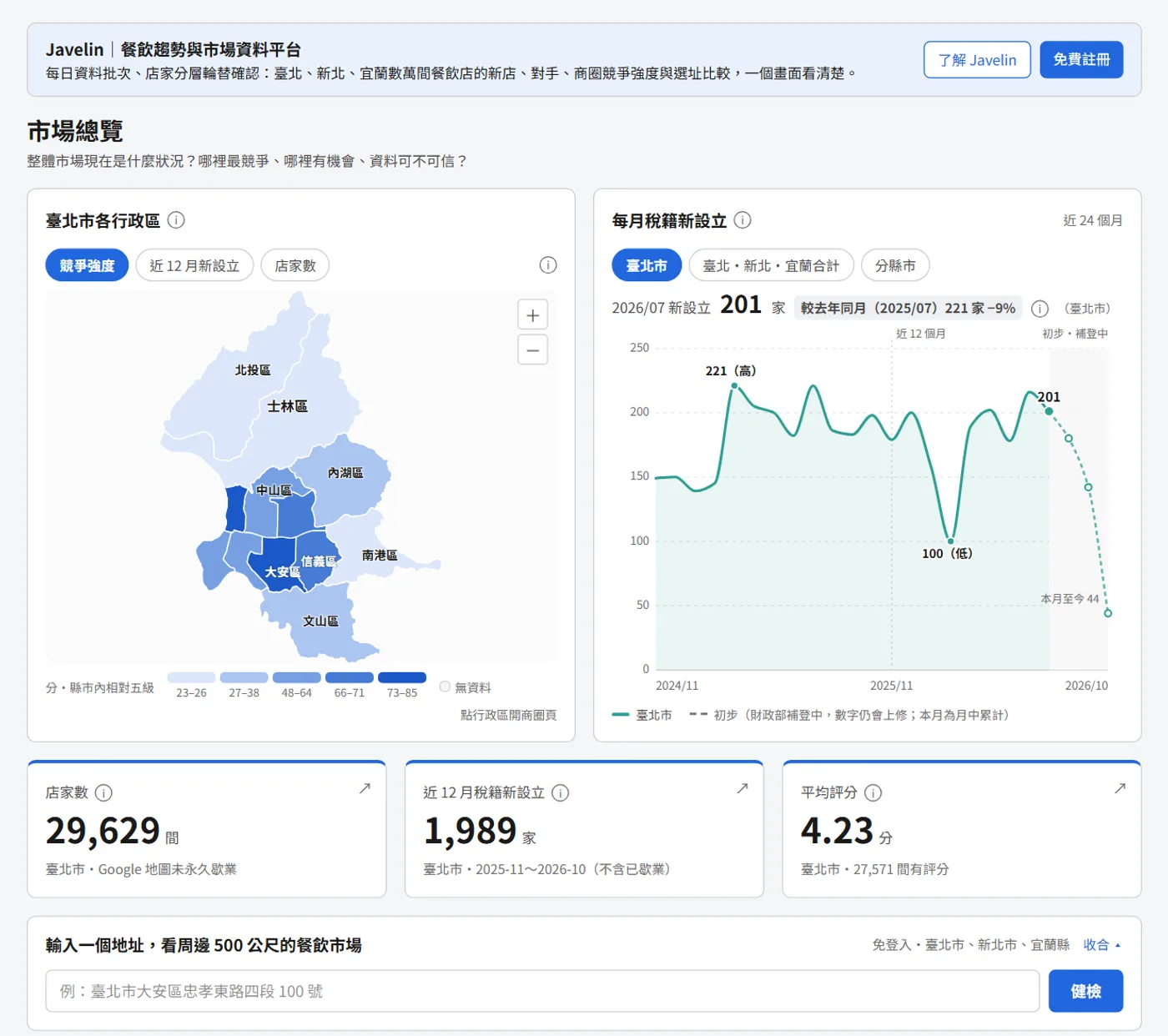Click the 48–64 legend color swatch
The height and width of the screenshot is (1036, 1168).
pyautogui.click(x=296, y=677)
